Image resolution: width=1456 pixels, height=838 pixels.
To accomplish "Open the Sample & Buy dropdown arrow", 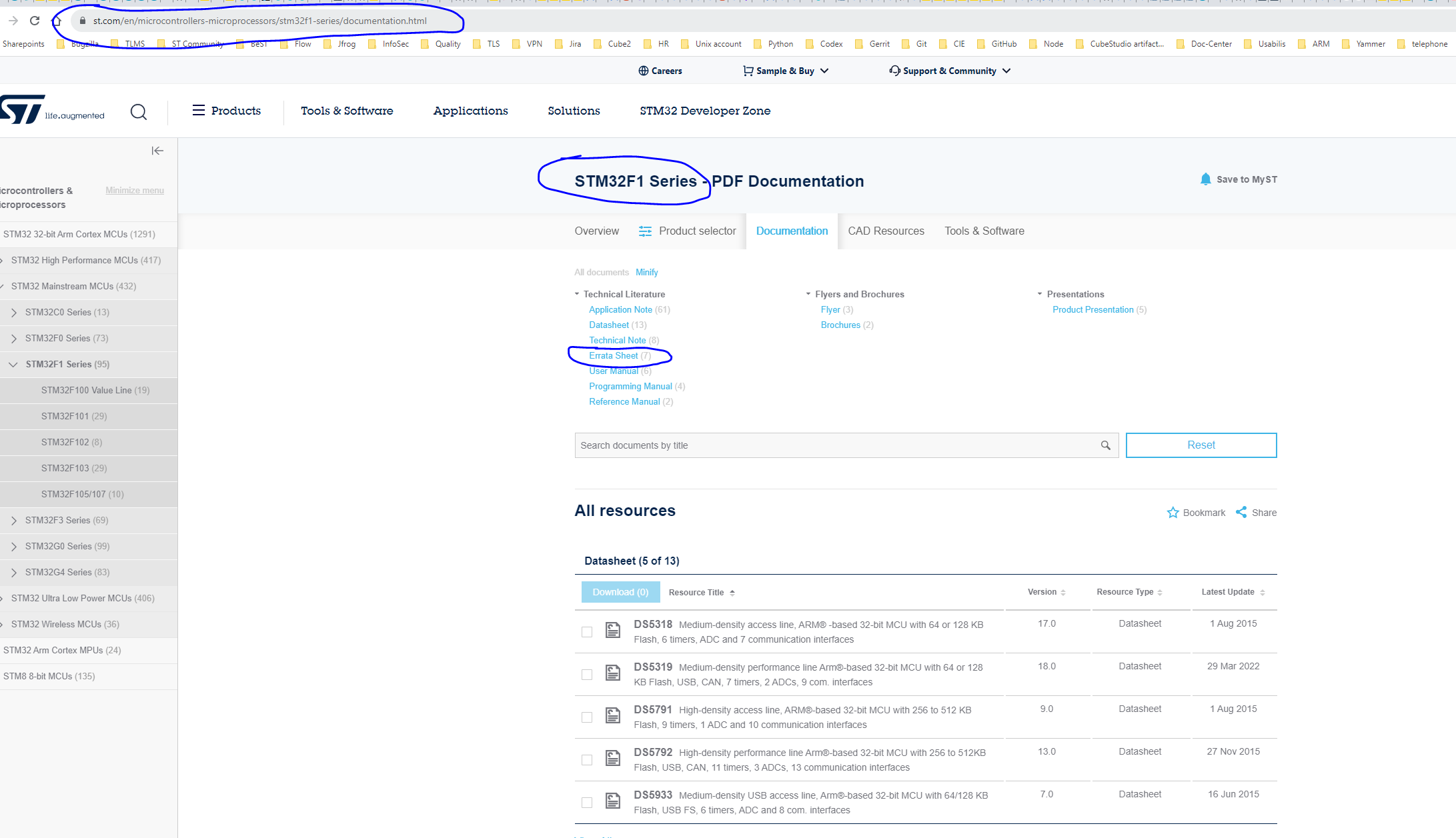I will [824, 71].
